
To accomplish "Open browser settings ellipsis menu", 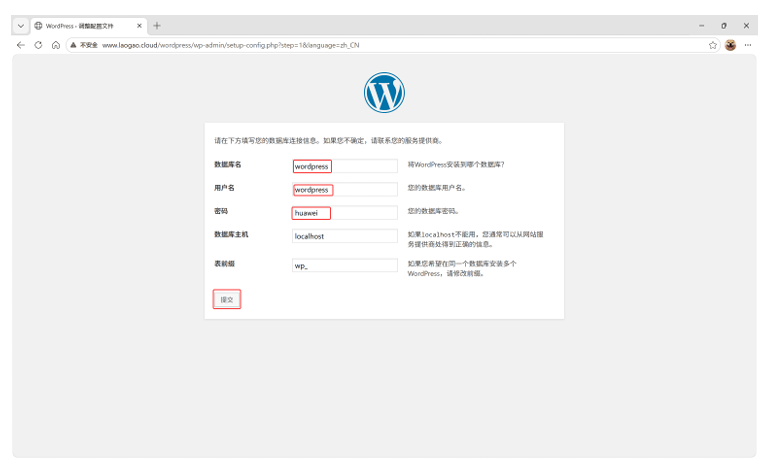I will point(747,45).
